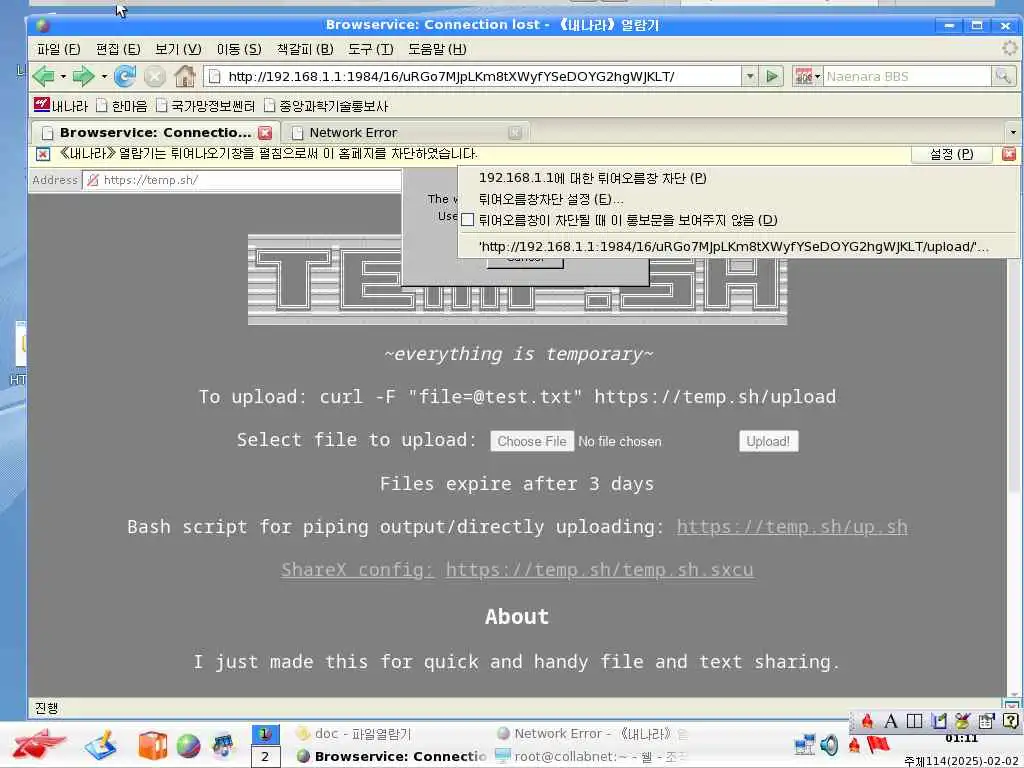The width and height of the screenshot is (1024, 768).
Task: Open the 이동 (S) menu
Action: point(239,49)
